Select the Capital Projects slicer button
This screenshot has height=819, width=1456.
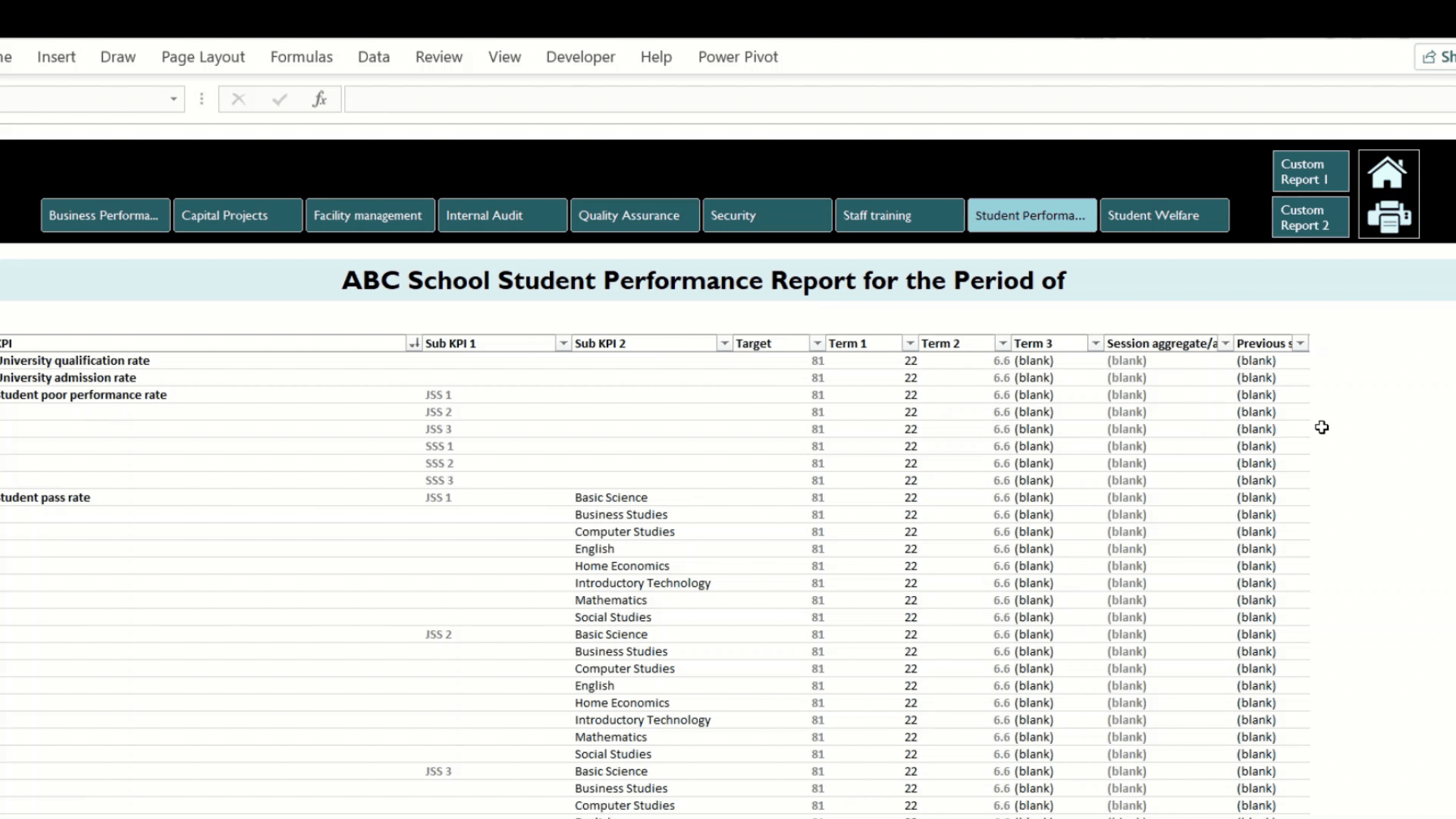point(238,215)
